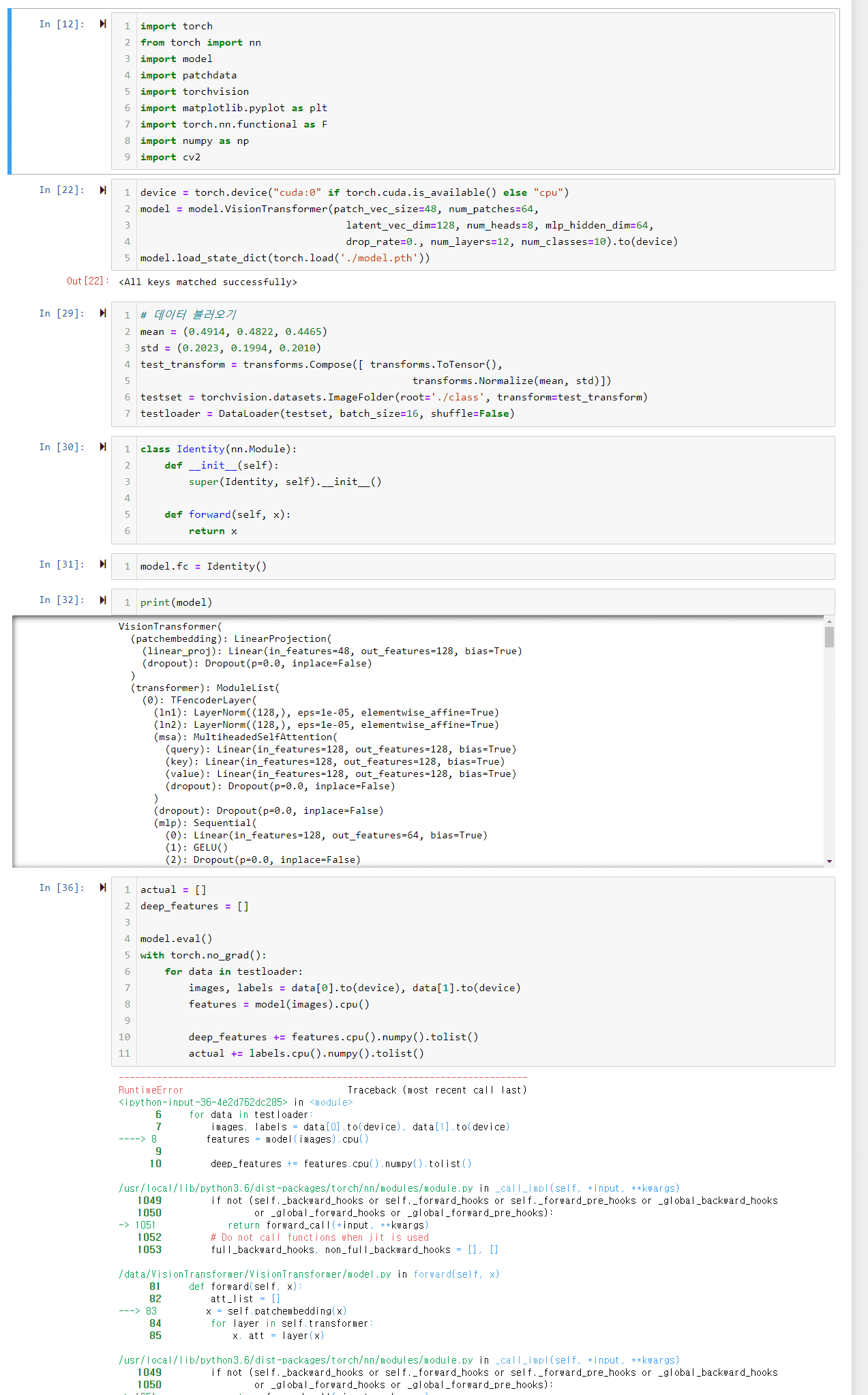This screenshot has height=1395, width=868.
Task: Click the device = torch.device line
Action: click(x=355, y=192)
